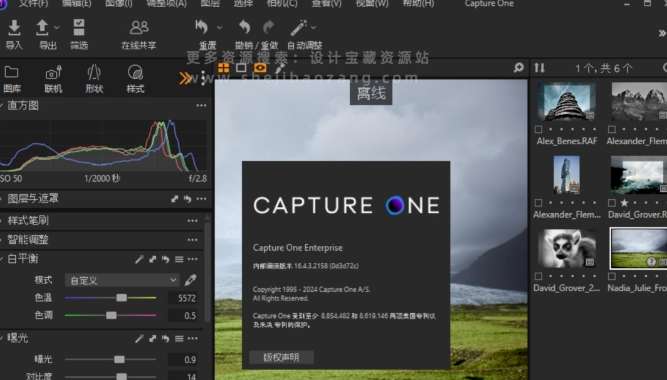Open the dropdown arrow next to 自动调整
This screenshot has width=667, height=380.
[314, 27]
